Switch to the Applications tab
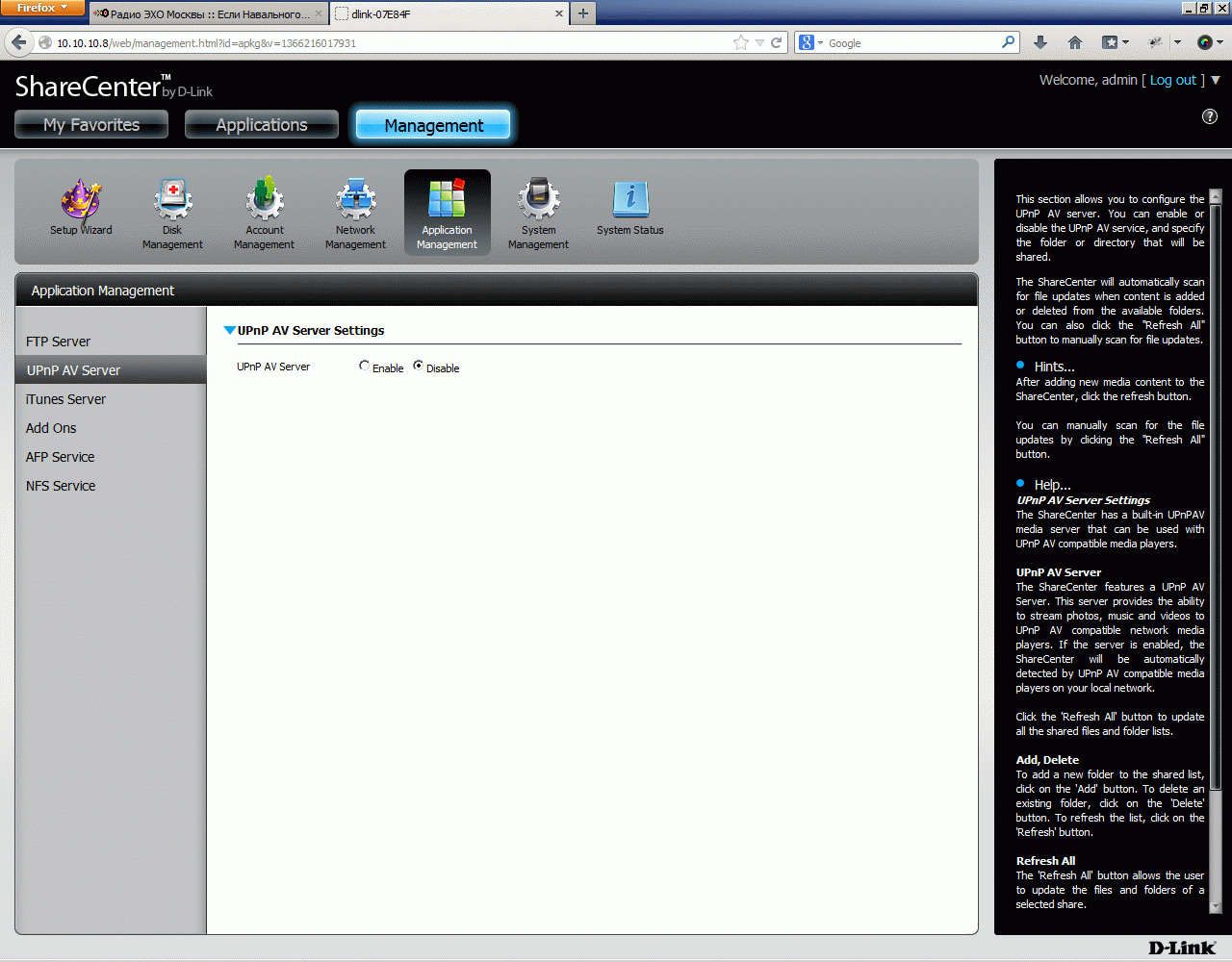The height and width of the screenshot is (962, 1232). tap(262, 124)
